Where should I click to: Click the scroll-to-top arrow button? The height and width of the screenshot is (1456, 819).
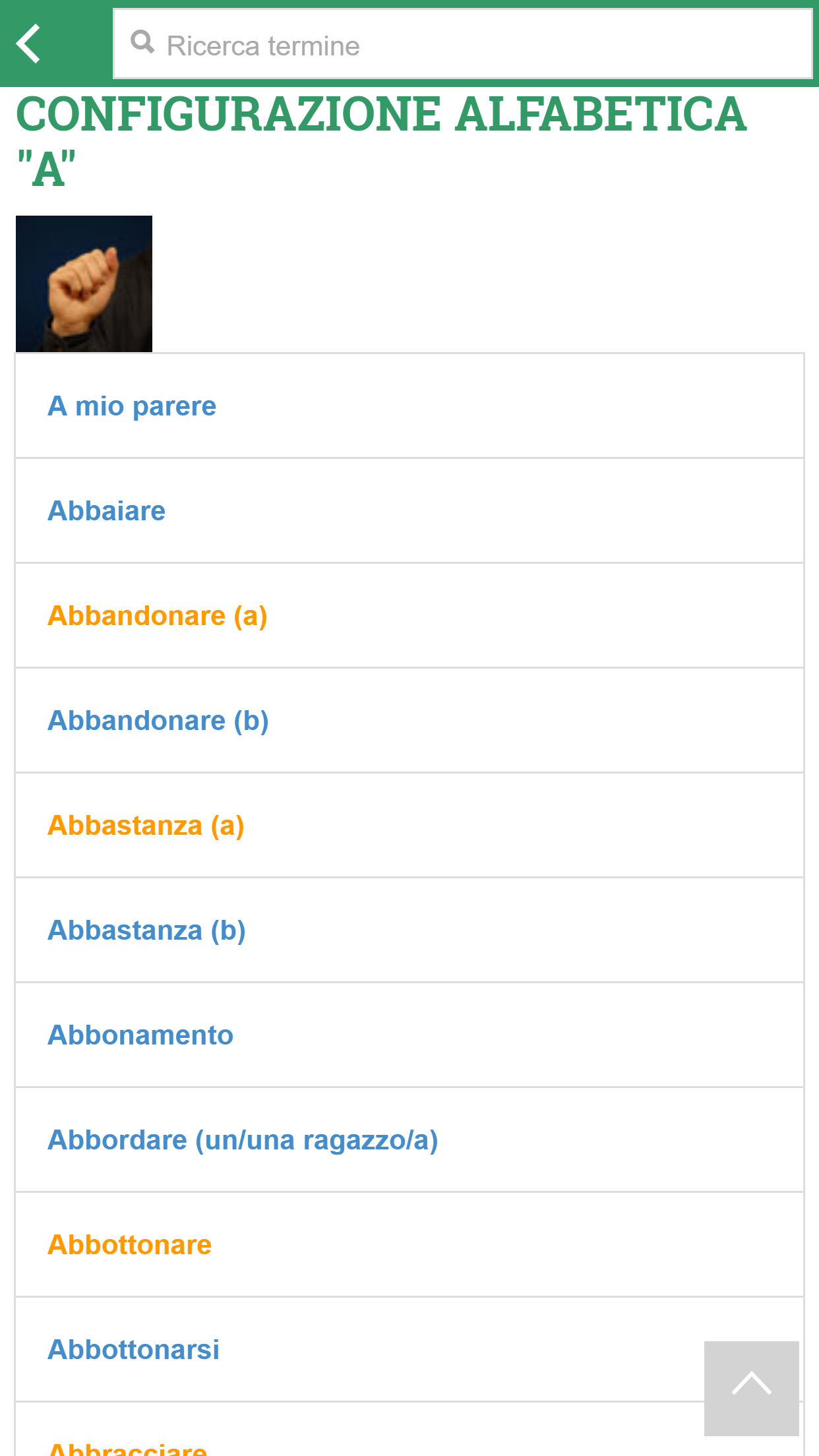coord(751,1388)
